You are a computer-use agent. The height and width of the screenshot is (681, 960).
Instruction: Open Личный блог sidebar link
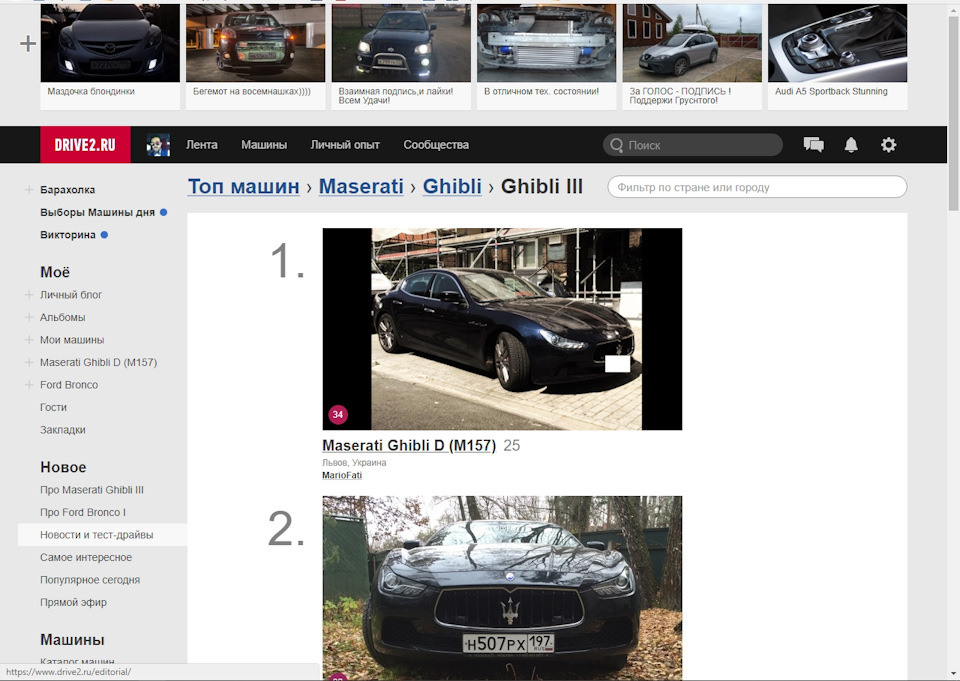point(71,295)
